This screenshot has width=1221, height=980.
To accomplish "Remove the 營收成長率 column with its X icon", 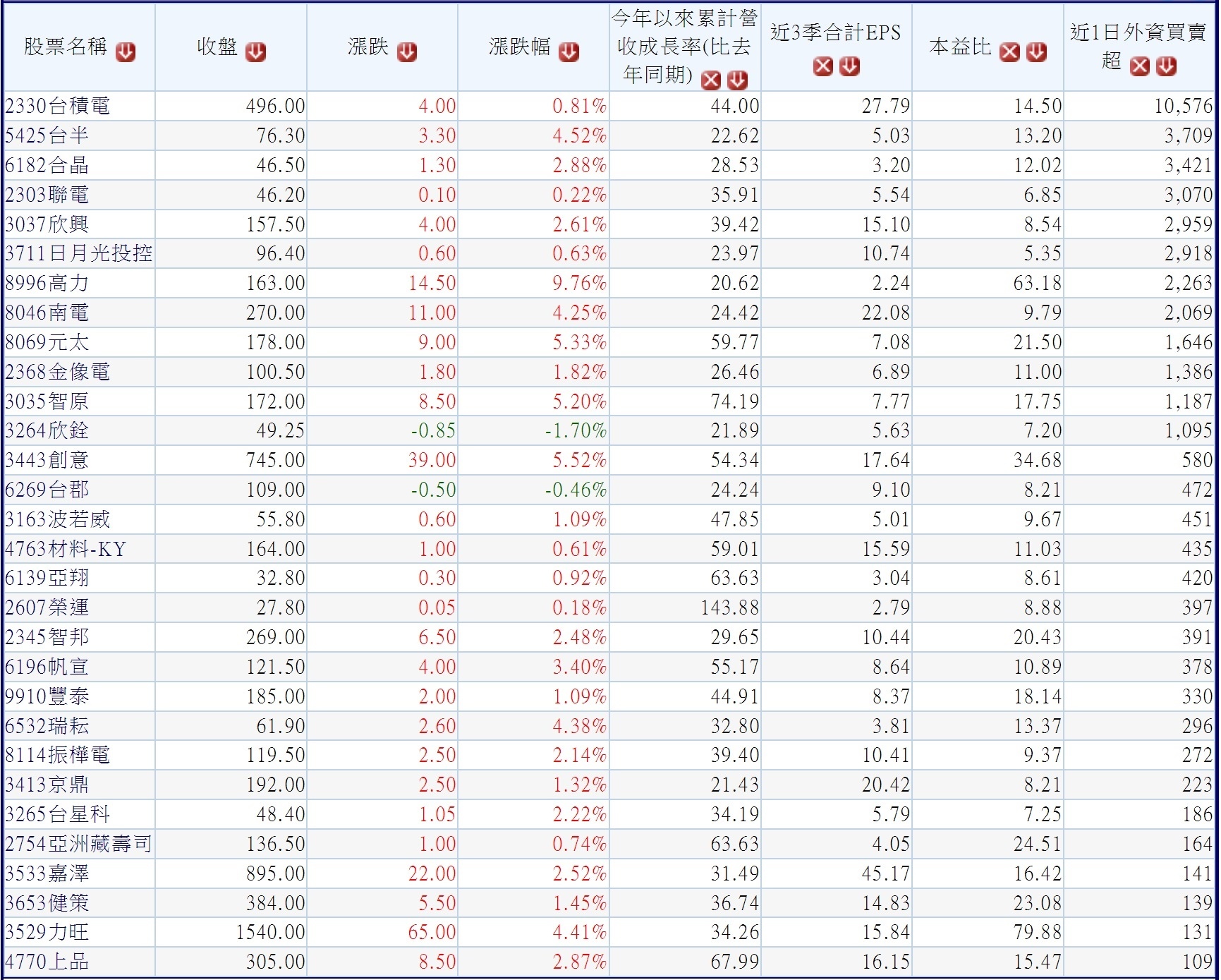I will point(711,80).
